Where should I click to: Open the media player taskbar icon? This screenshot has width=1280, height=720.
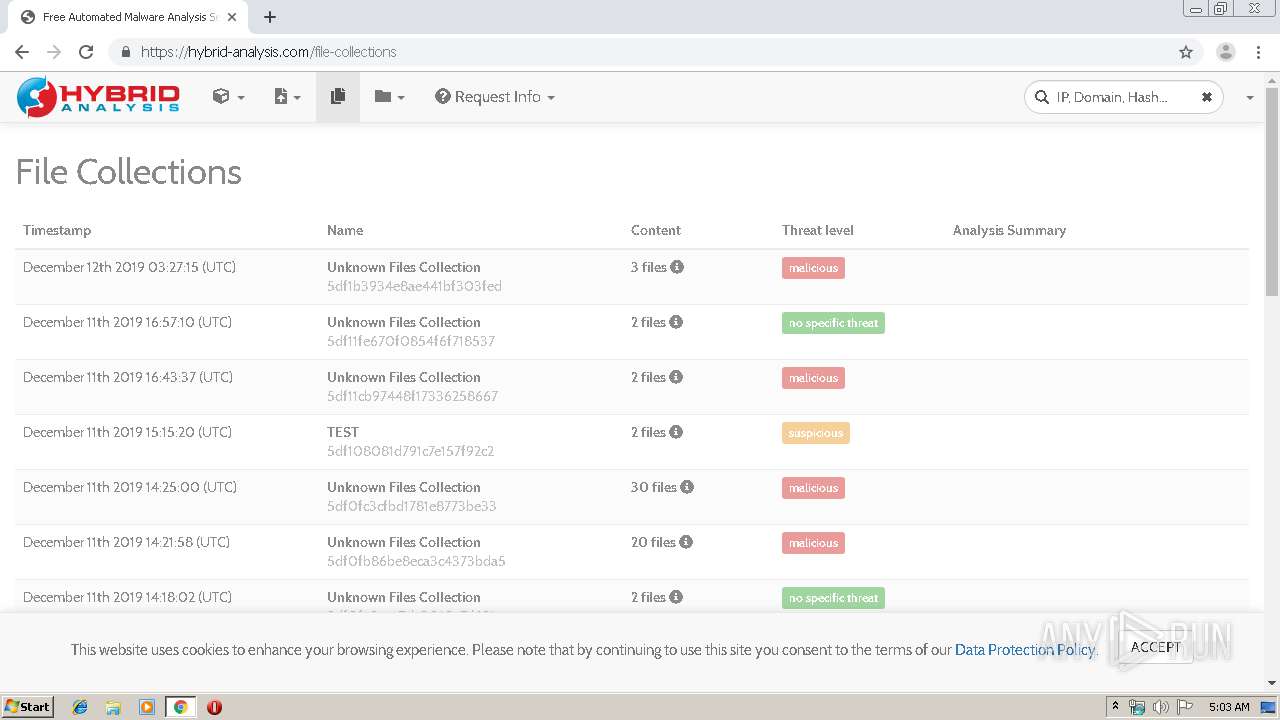click(x=147, y=707)
